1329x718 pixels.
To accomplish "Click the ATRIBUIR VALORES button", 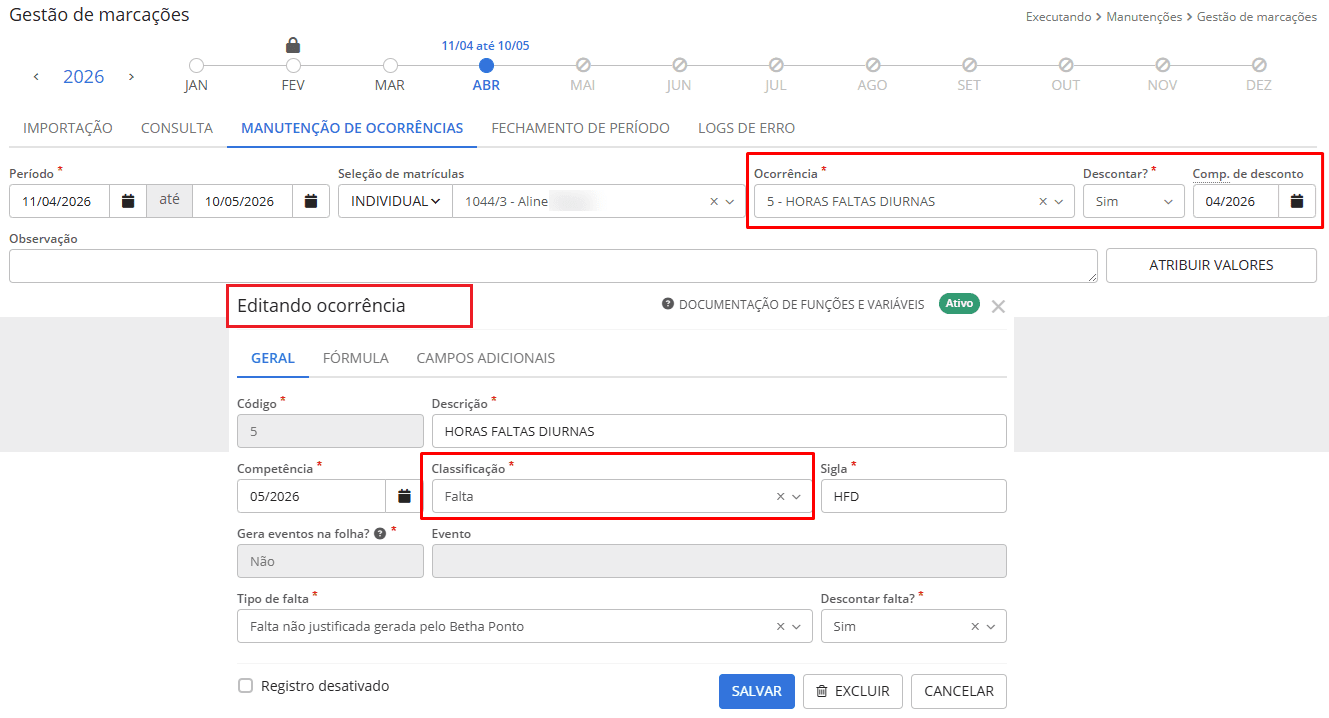I will click(x=1211, y=265).
